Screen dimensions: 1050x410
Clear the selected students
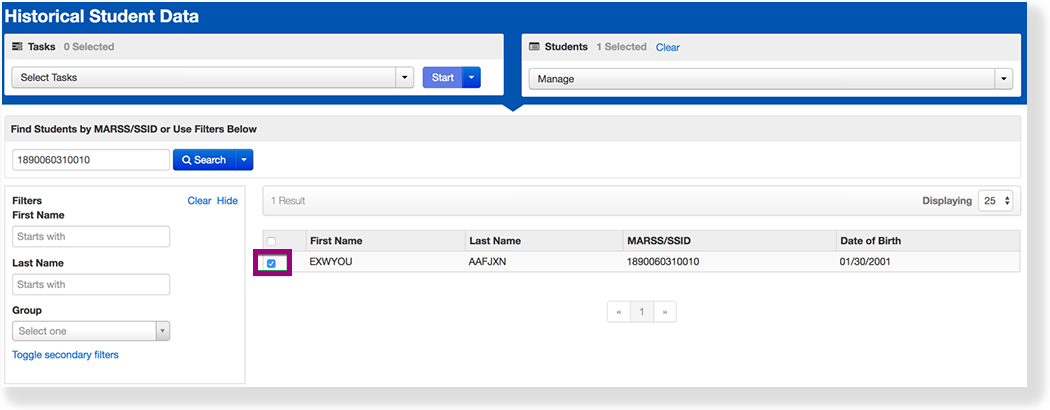point(667,47)
